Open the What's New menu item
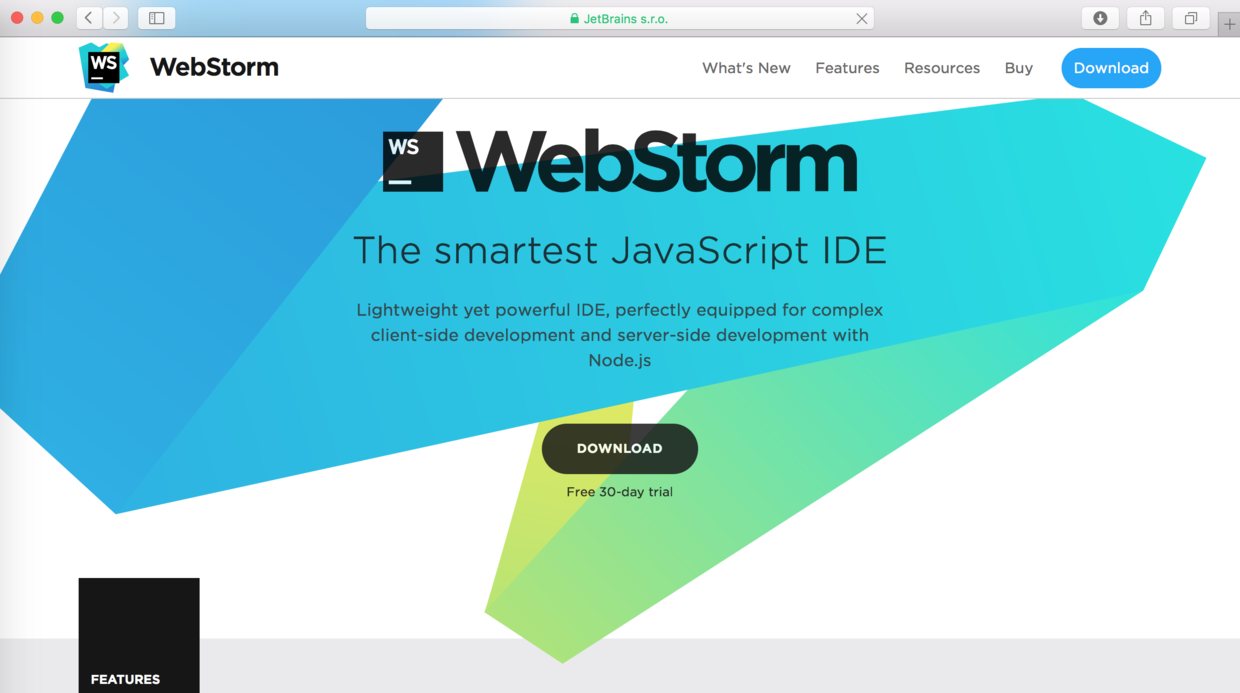The width and height of the screenshot is (1240, 693). click(x=746, y=68)
